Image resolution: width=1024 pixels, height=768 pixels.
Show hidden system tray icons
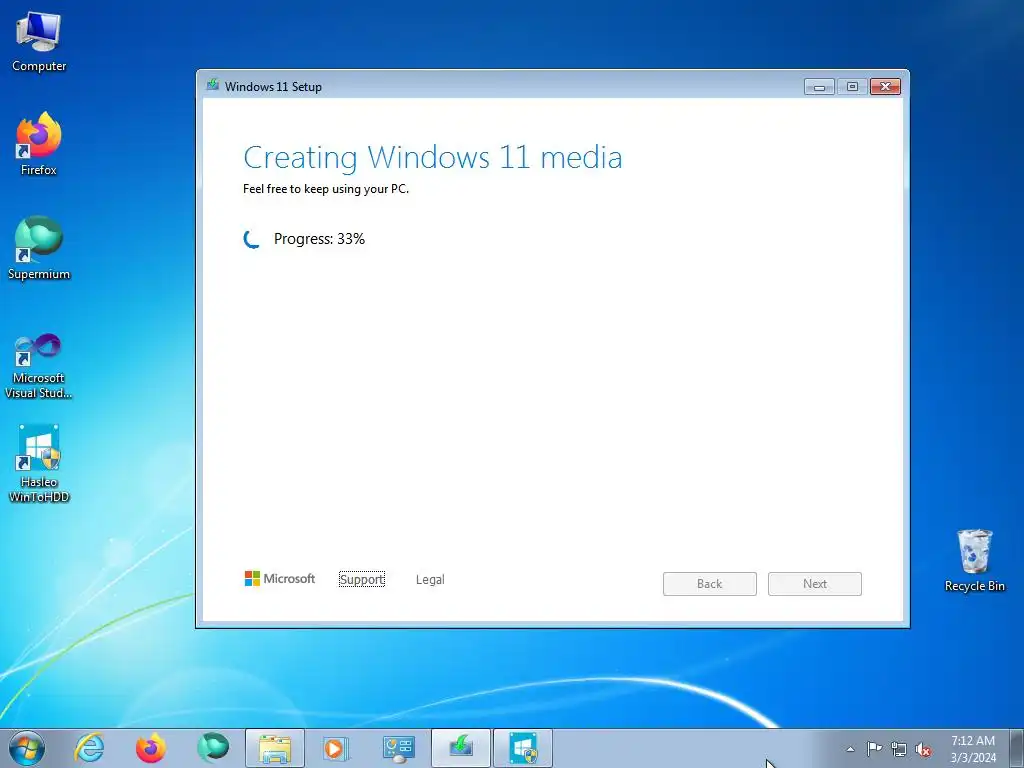coord(850,749)
